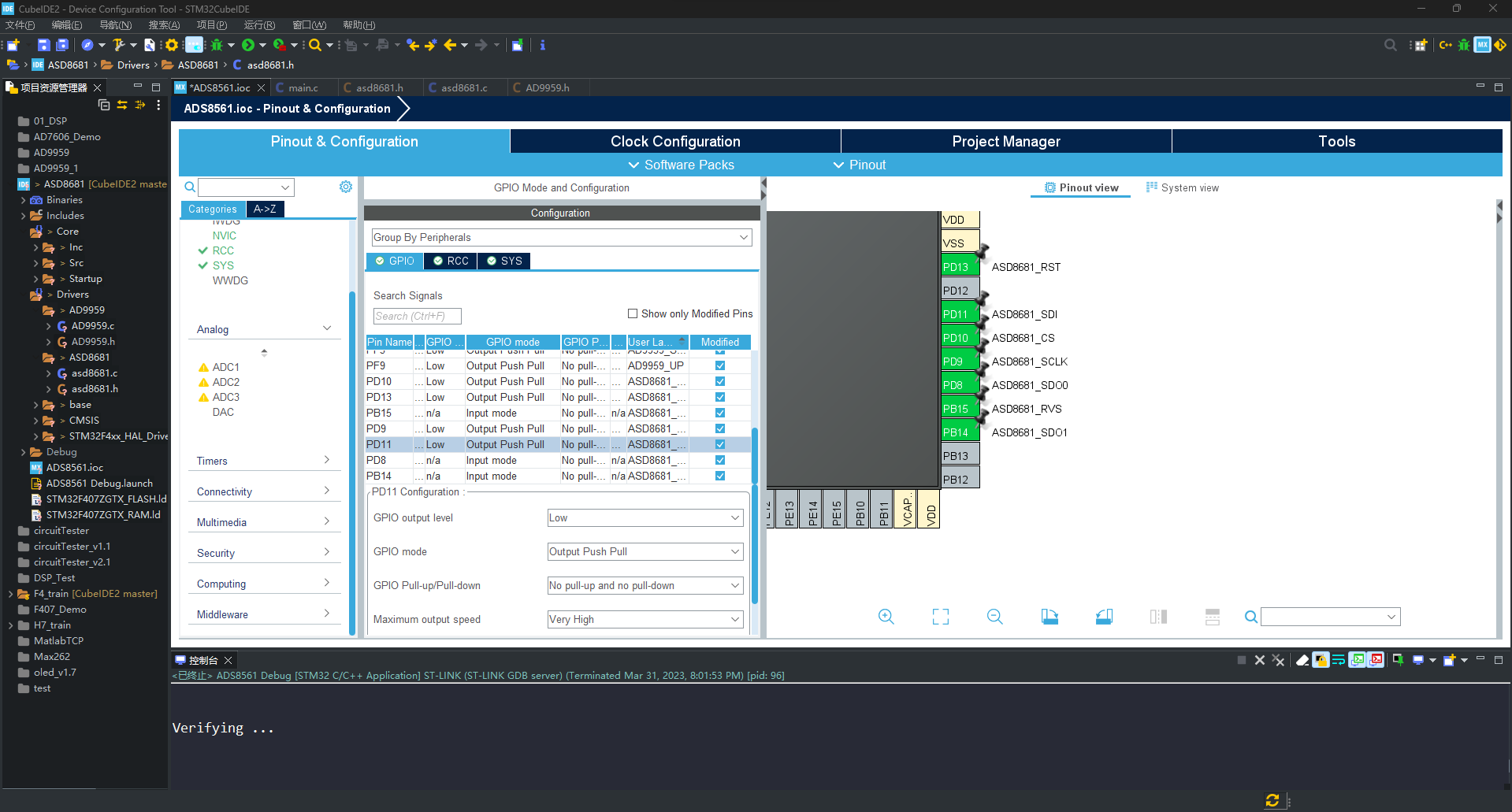Open the Pinout dropdown menu
Viewport: 1512px width, 812px height.
[x=860, y=165]
